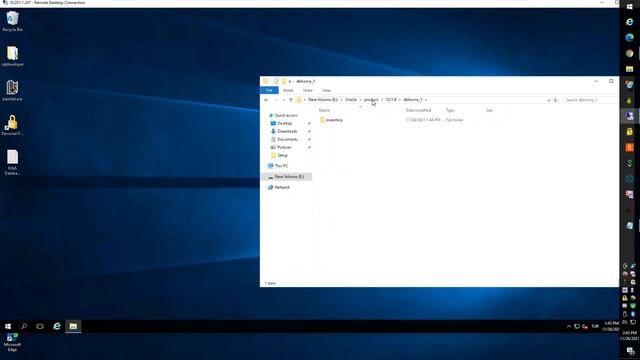Open the File tab in Explorer
The image size is (640, 360).
pyautogui.click(x=269, y=90)
